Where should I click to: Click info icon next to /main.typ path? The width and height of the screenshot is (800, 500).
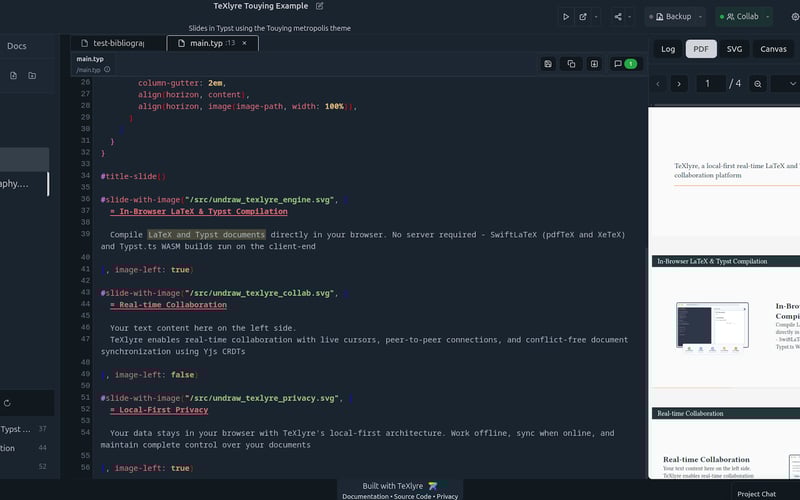point(107,69)
